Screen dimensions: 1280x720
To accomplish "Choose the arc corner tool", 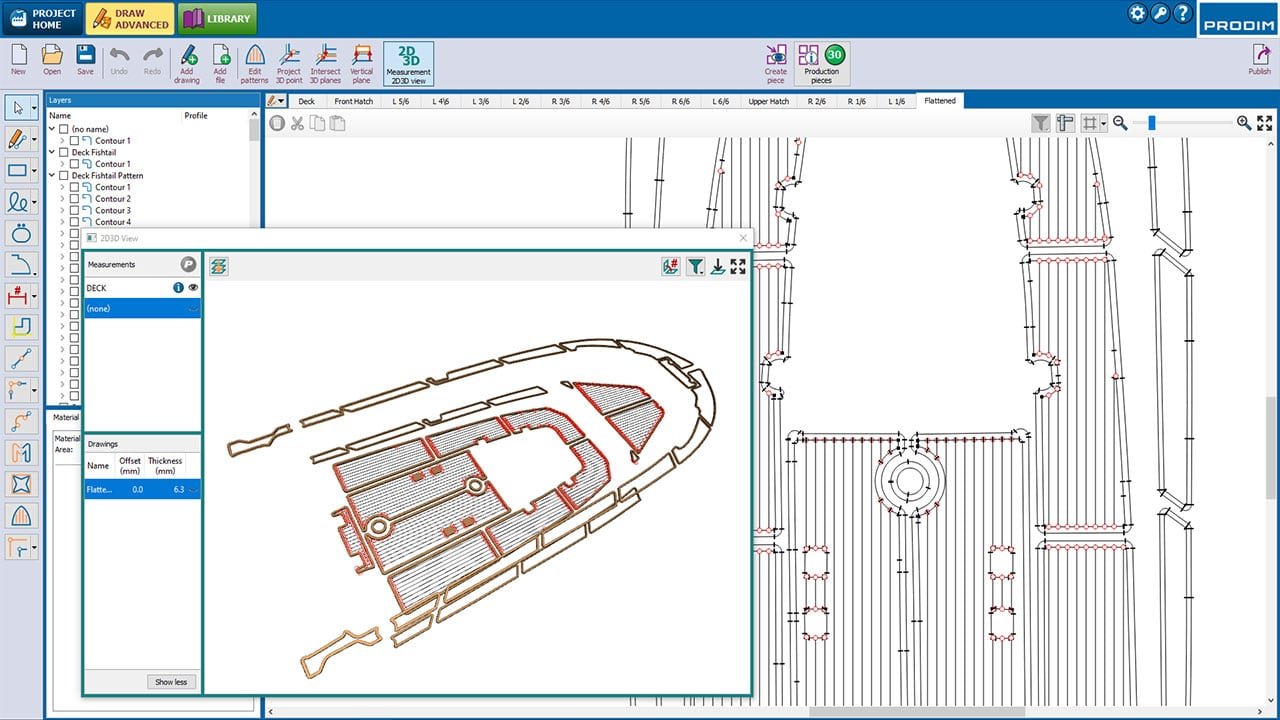I will [21, 264].
